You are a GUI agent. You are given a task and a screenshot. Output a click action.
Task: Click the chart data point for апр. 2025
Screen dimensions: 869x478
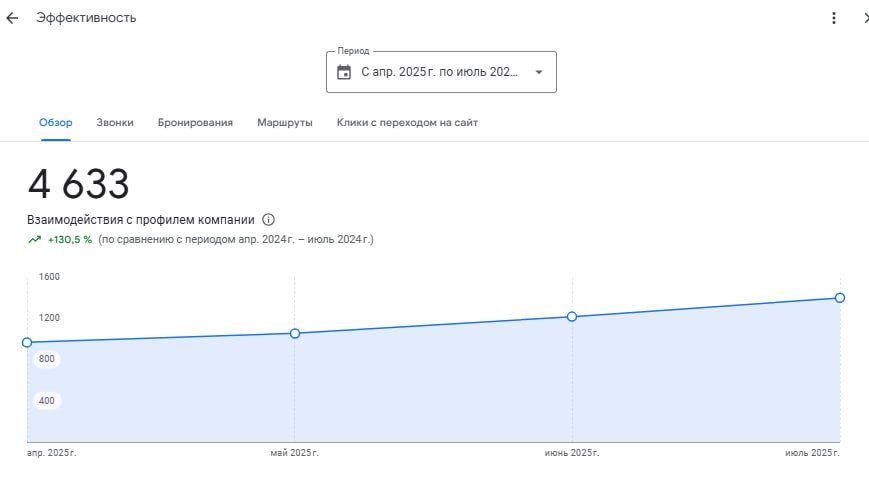click(x=27, y=342)
